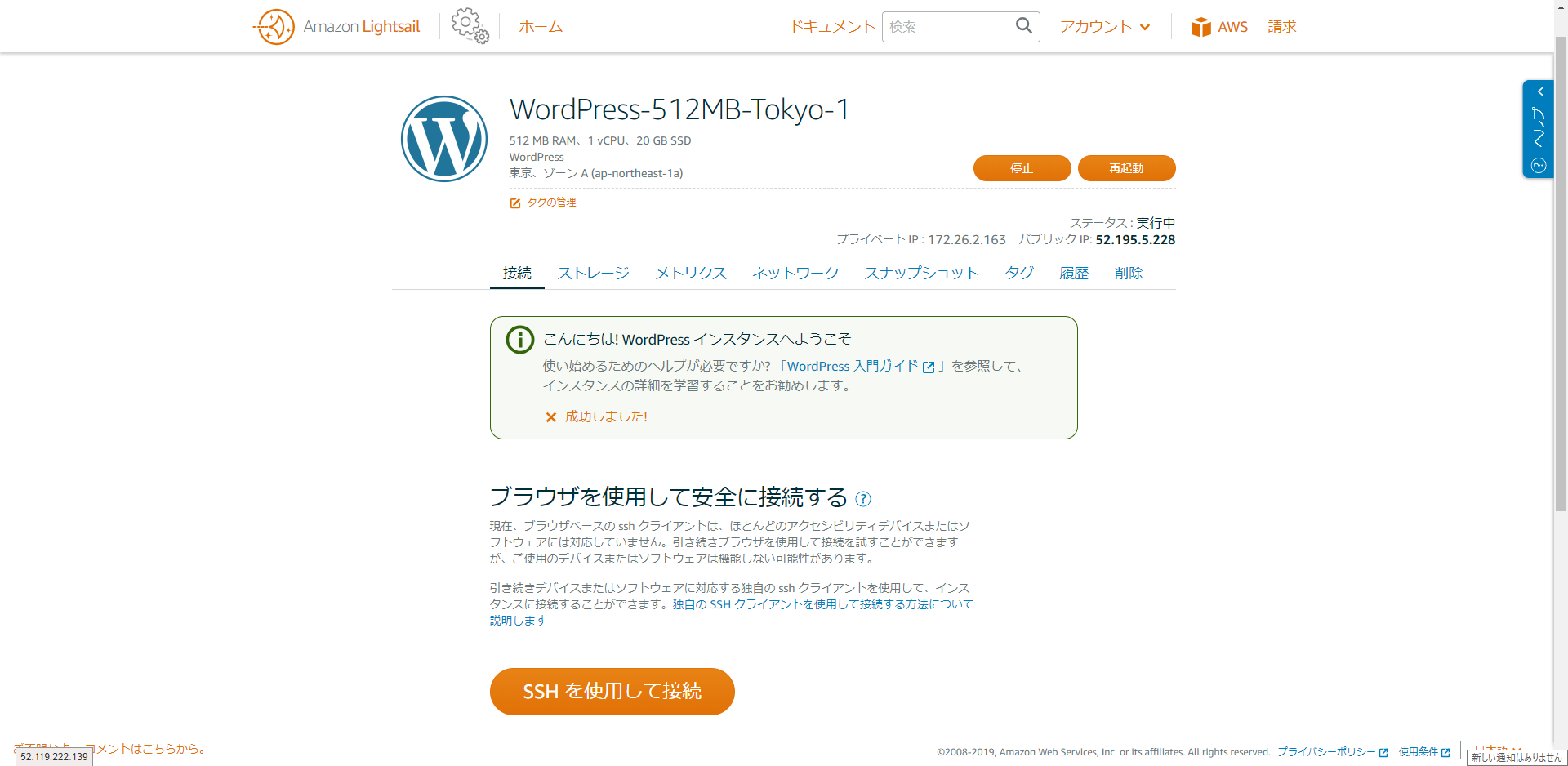
Task: Open the settings gear icon
Action: point(470,26)
